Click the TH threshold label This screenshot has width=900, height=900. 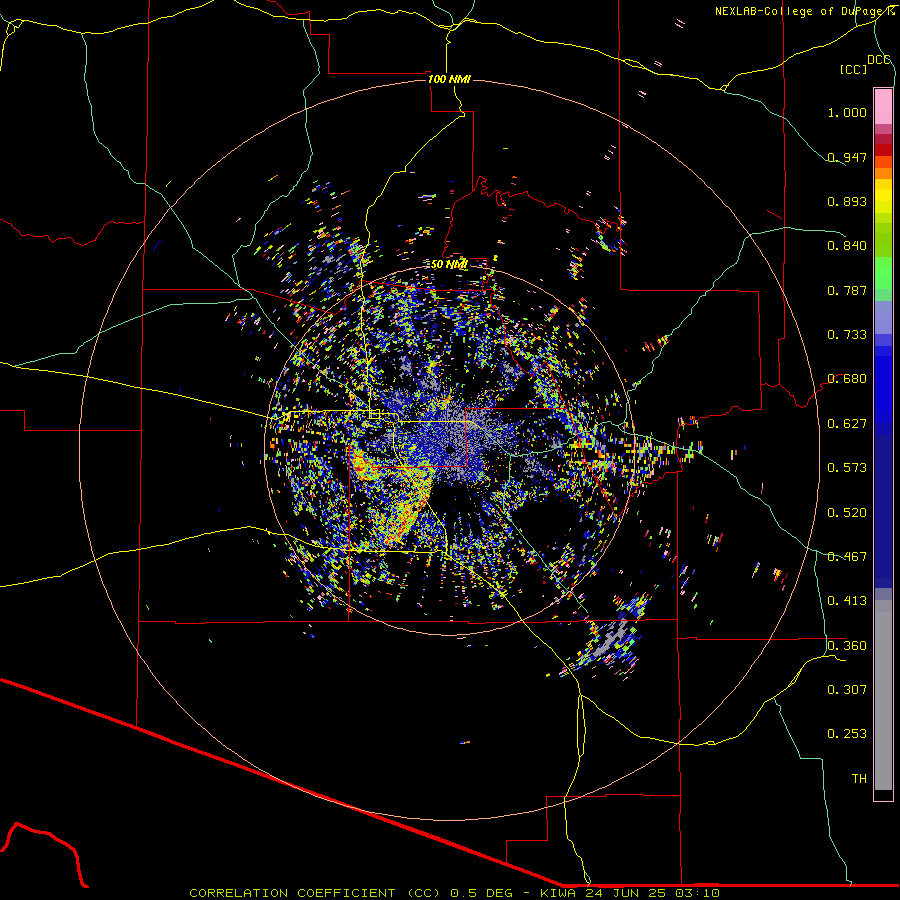(x=859, y=779)
